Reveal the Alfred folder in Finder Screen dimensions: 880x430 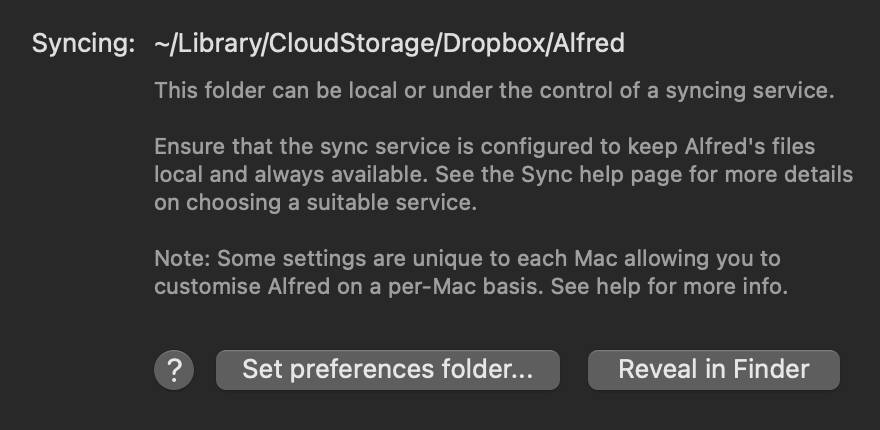click(713, 370)
